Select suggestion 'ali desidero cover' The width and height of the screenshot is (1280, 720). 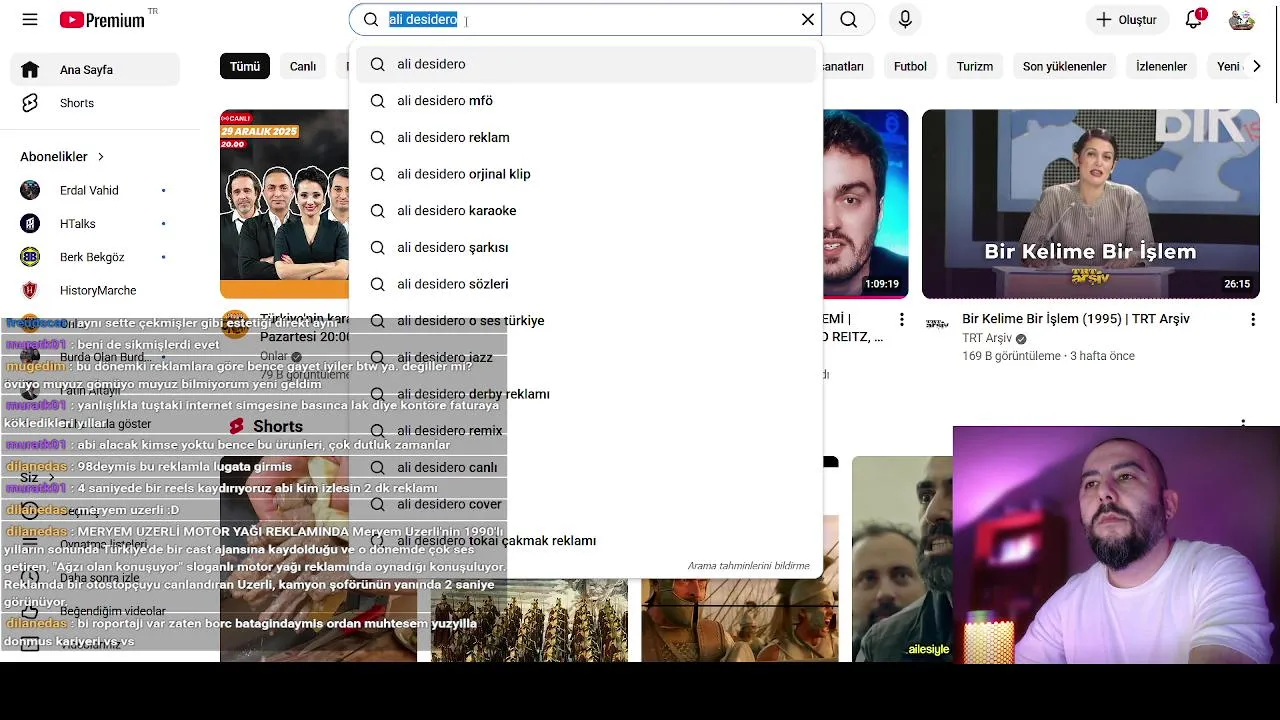tap(586, 504)
